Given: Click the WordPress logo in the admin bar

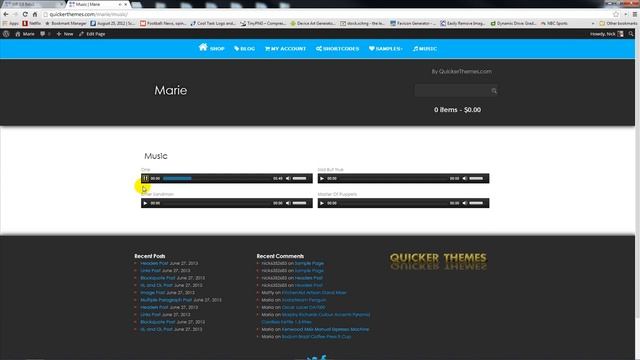Looking at the screenshot, I should pos(6,34).
